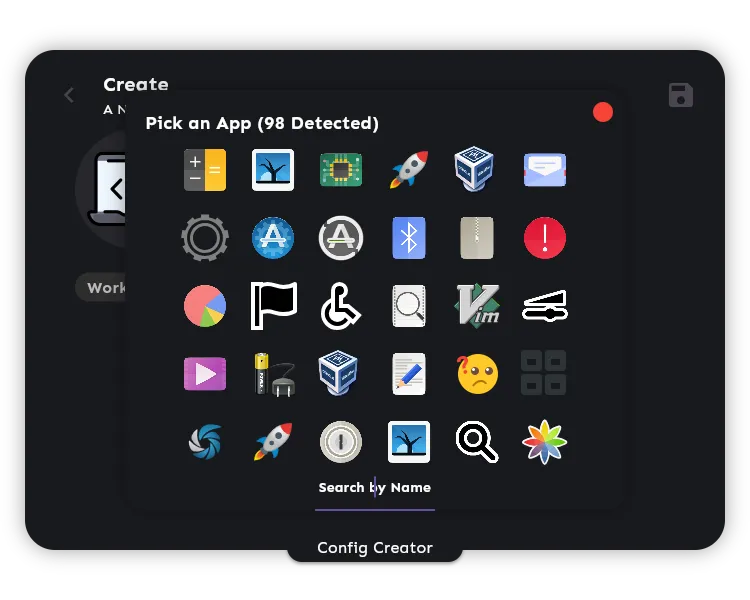Choose the grey circular A updater app
This screenshot has width=750, height=600.
(x=341, y=238)
